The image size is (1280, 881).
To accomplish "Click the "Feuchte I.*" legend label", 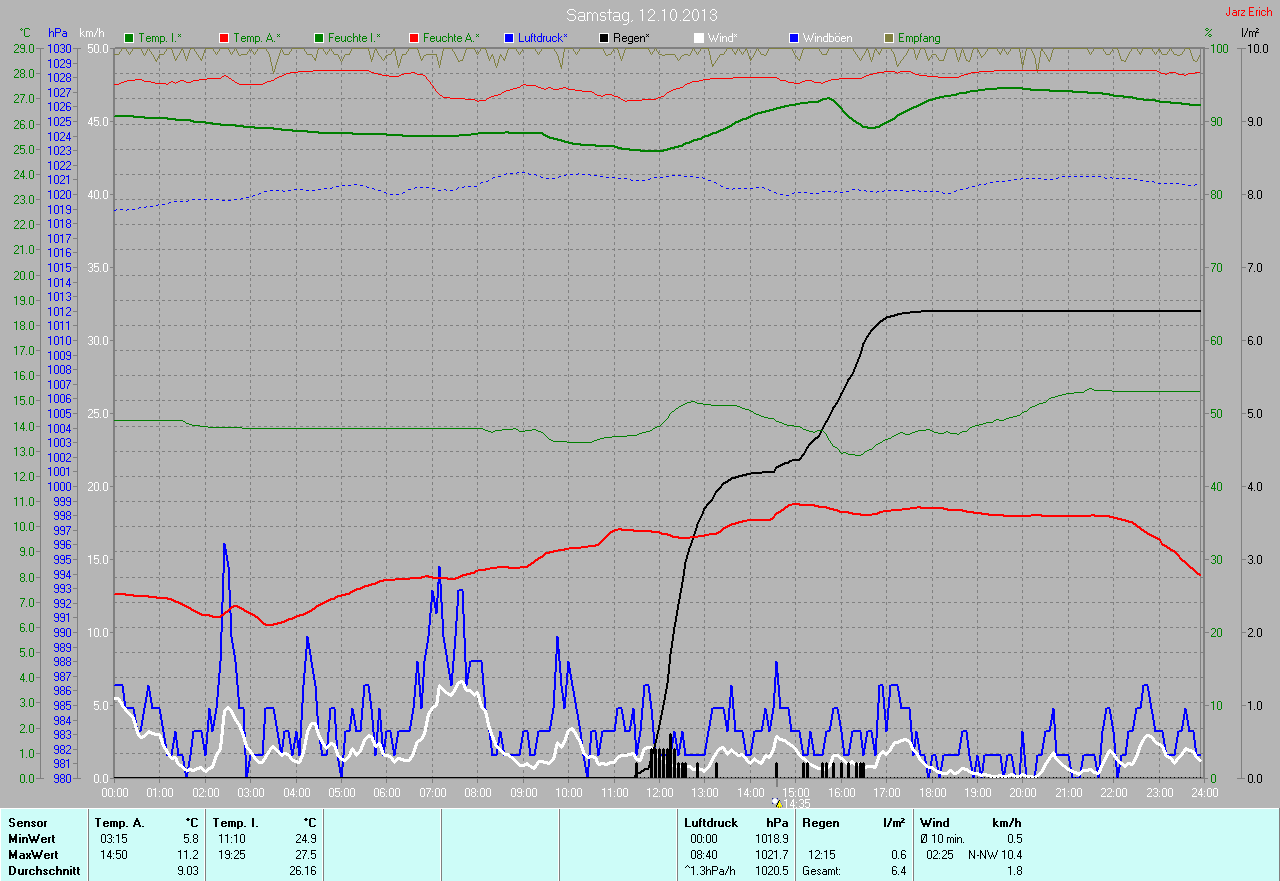I will pyautogui.click(x=354, y=38).
